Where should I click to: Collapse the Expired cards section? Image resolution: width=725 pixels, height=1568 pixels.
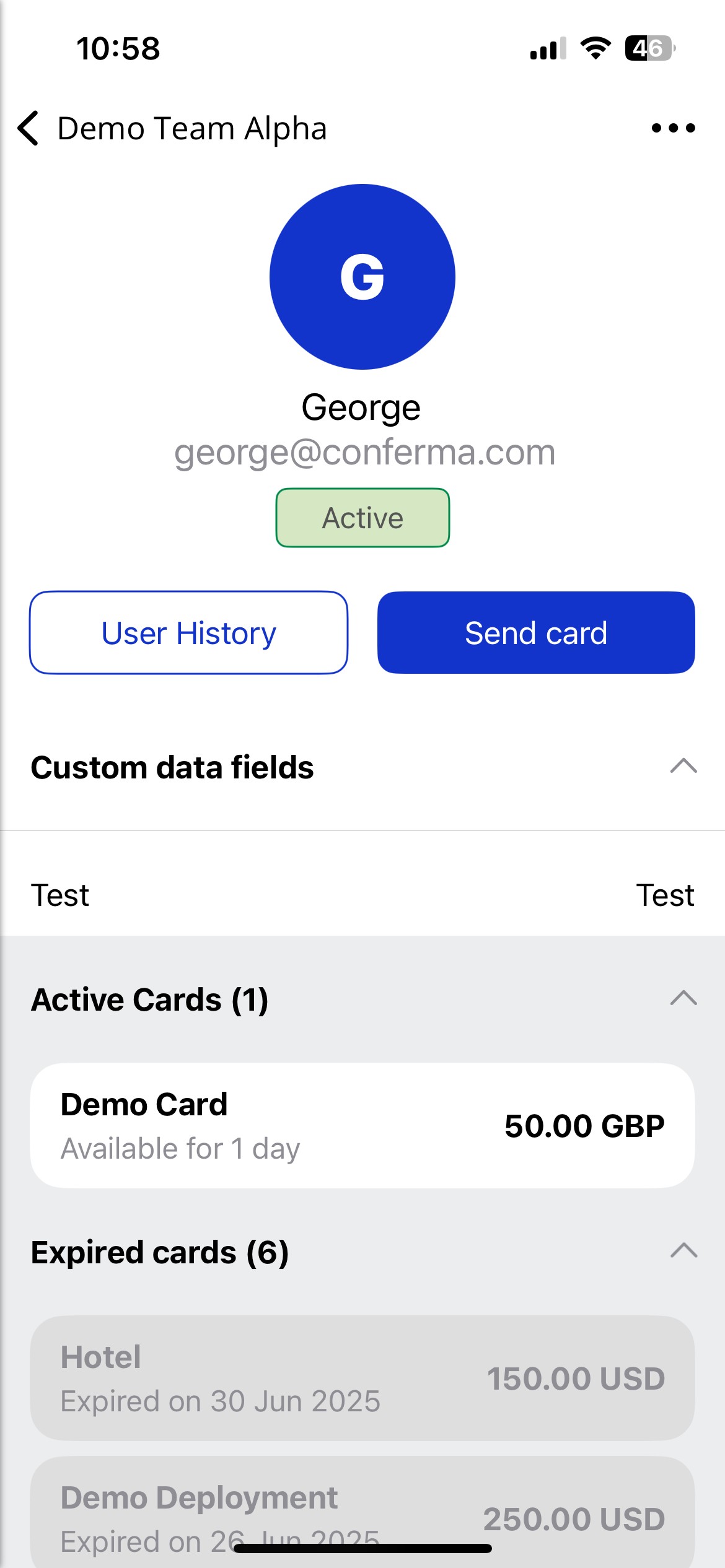point(683,1251)
